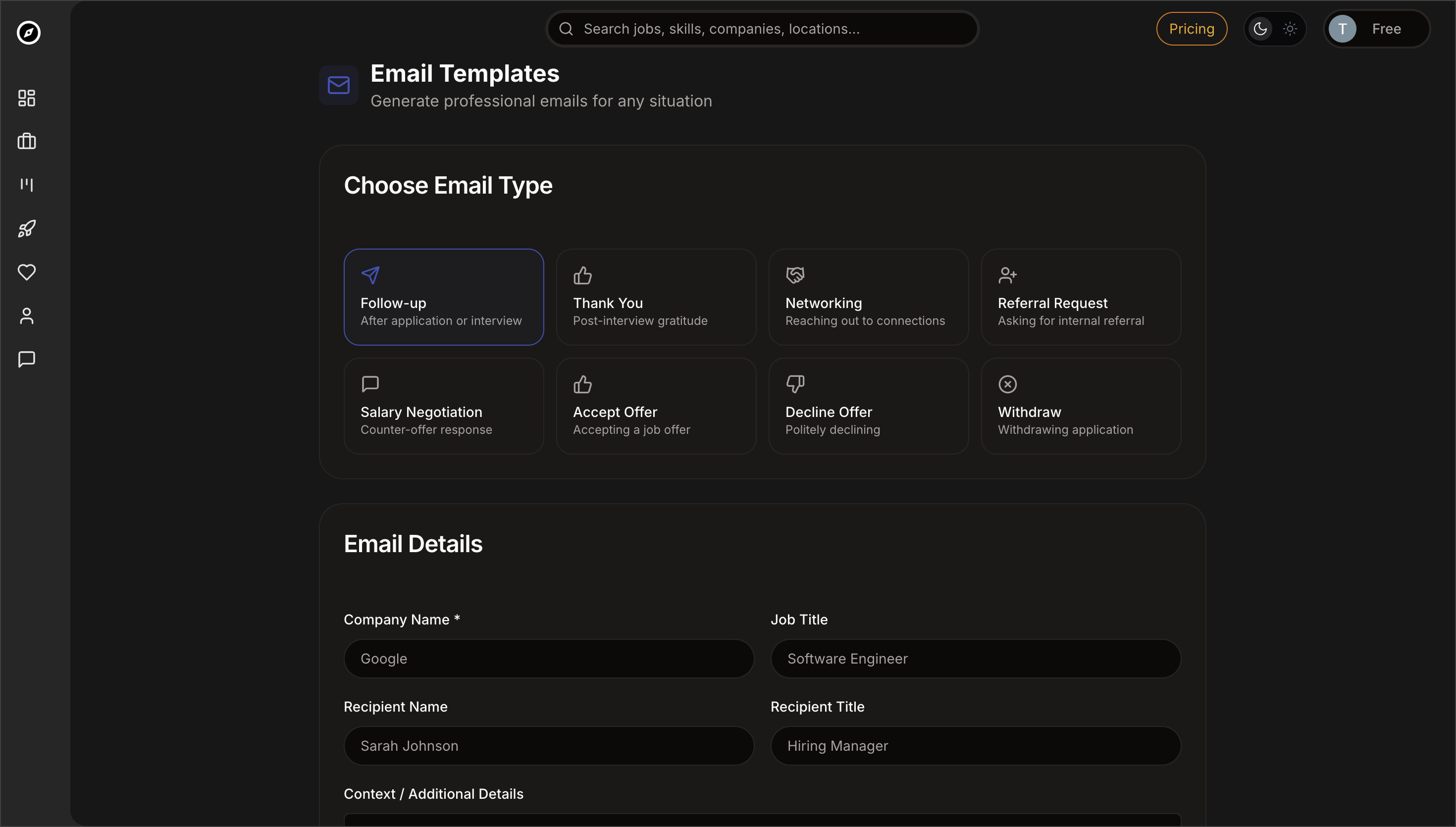Focus the Company Name input field
This screenshot has width=1456, height=827.
pyautogui.click(x=549, y=658)
